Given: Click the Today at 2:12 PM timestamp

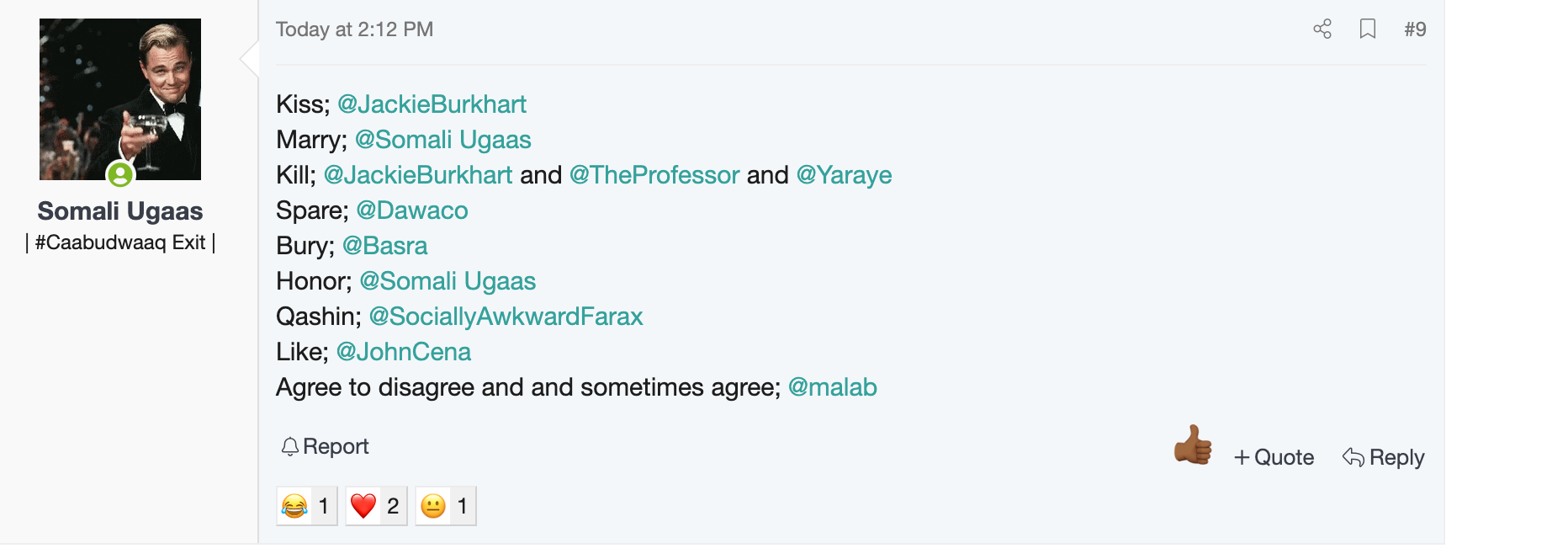Looking at the screenshot, I should pos(354,29).
